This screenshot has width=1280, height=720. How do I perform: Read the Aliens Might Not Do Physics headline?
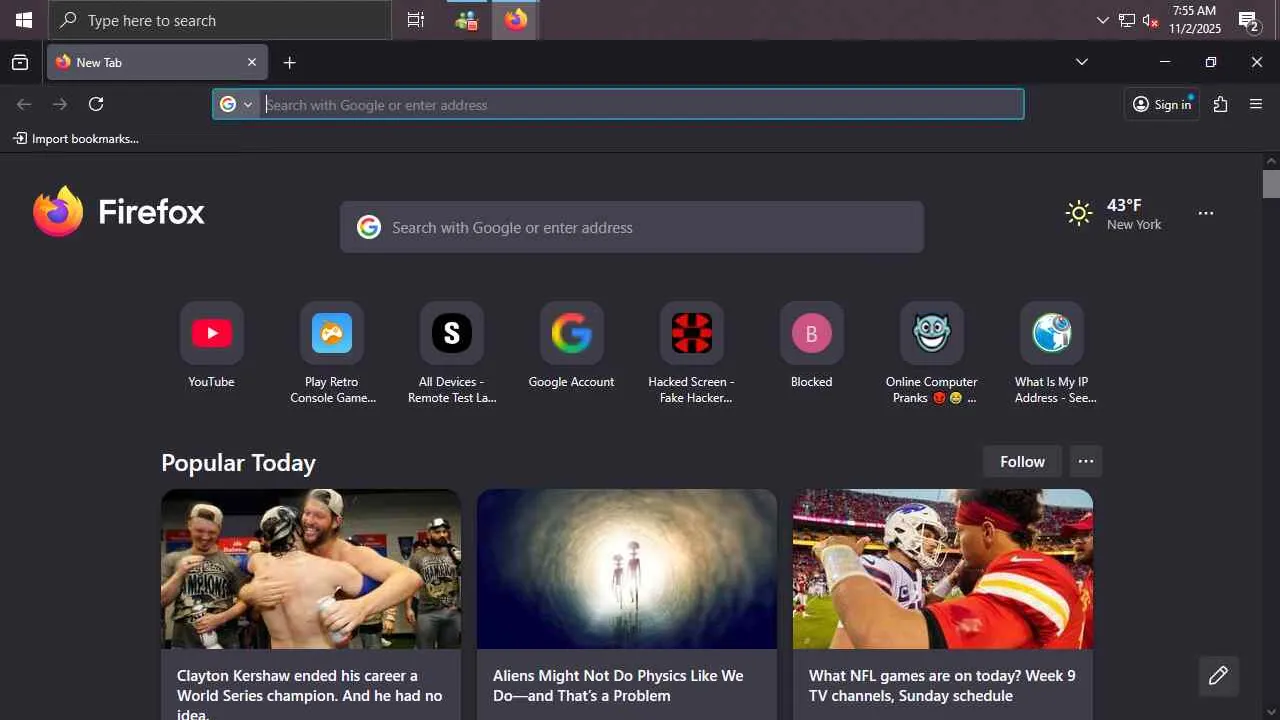tap(618, 686)
